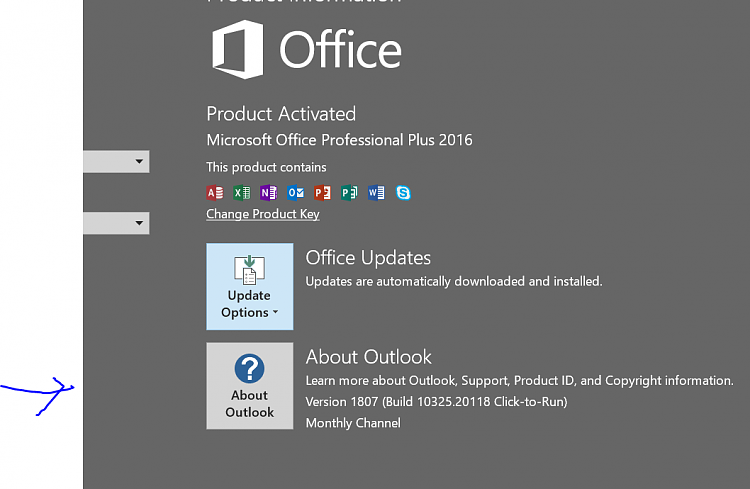Click the Office Updates heading
Viewport: 750px width, 489px height.
tap(368, 258)
